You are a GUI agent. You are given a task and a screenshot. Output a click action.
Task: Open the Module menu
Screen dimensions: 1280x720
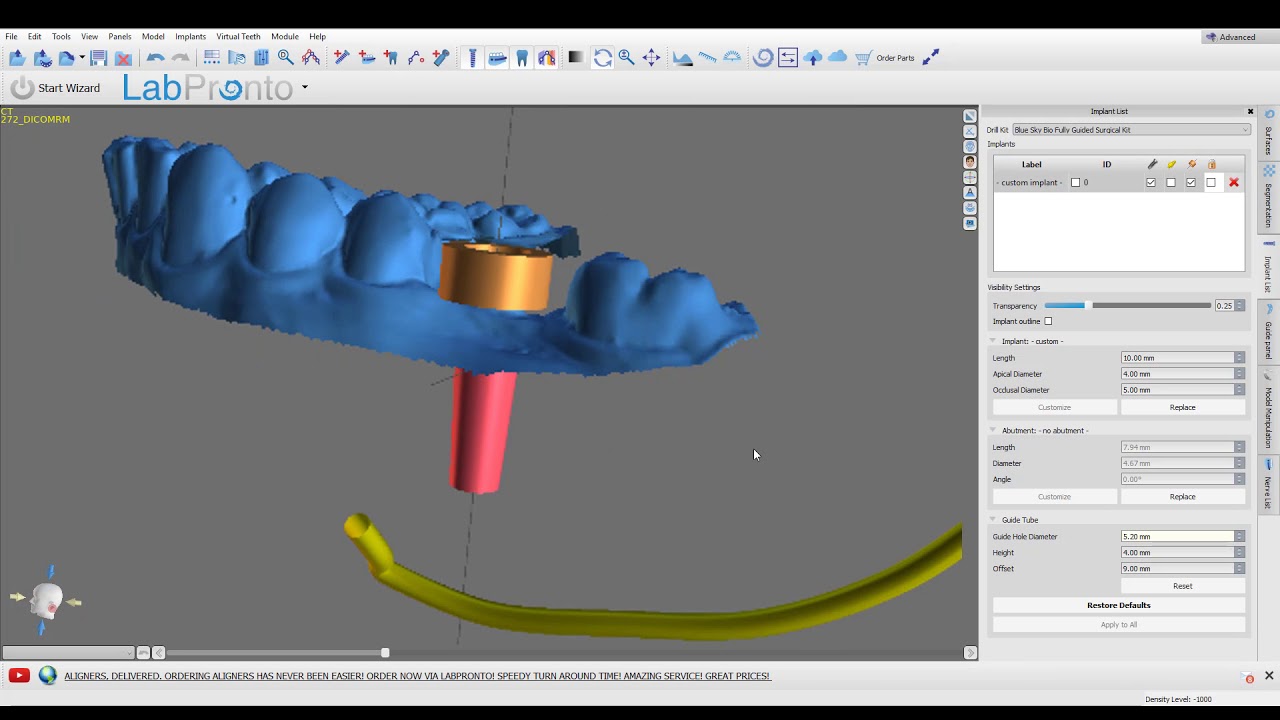pos(285,37)
